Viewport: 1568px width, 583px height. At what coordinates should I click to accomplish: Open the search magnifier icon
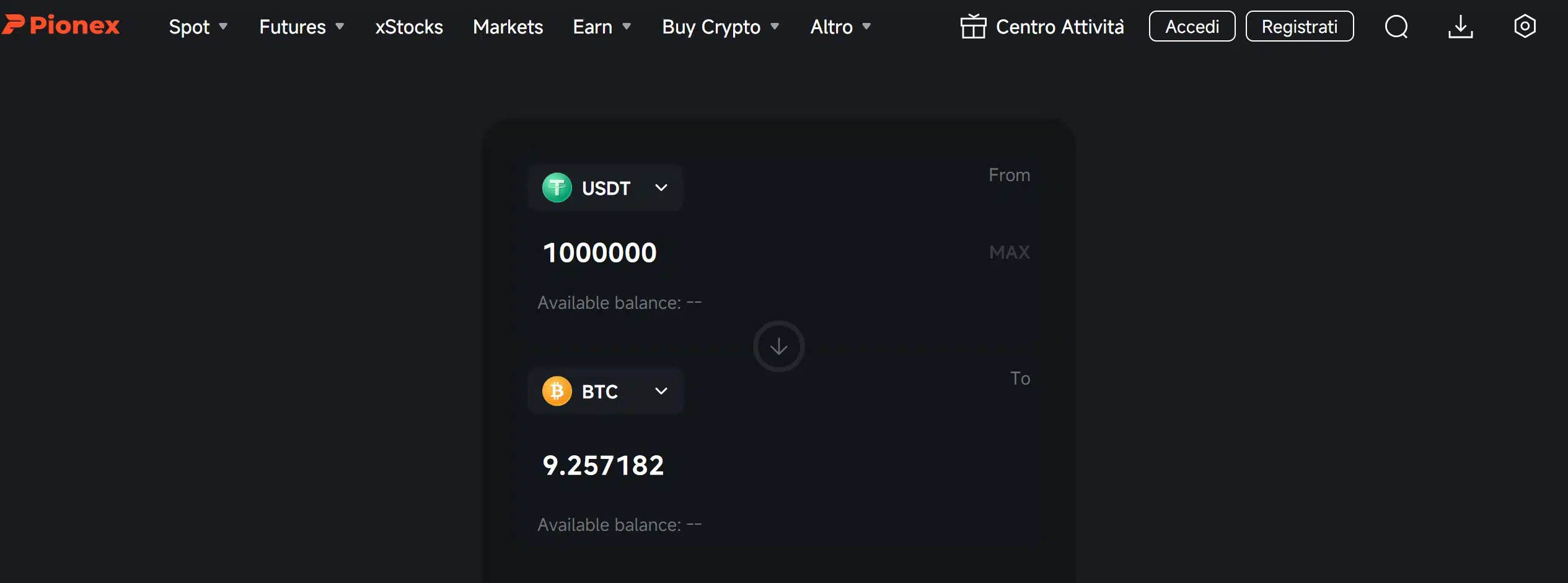[x=1396, y=27]
